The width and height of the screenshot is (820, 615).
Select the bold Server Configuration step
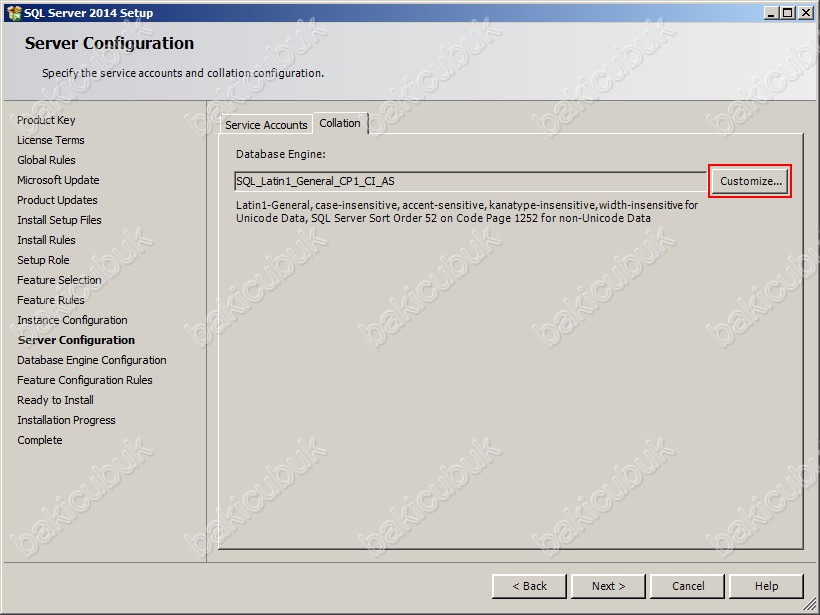click(76, 340)
